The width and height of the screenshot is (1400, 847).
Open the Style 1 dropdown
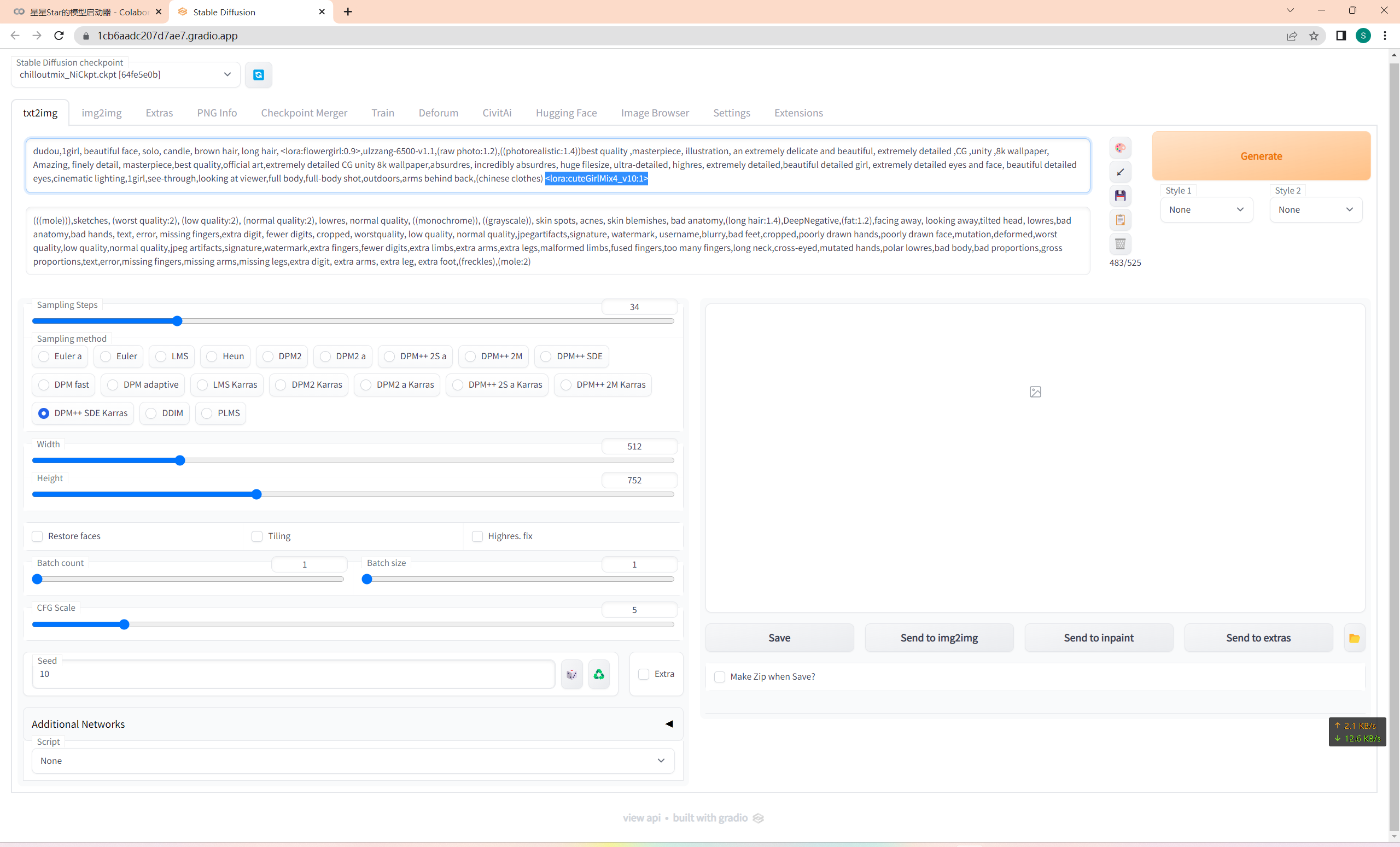click(x=1206, y=209)
